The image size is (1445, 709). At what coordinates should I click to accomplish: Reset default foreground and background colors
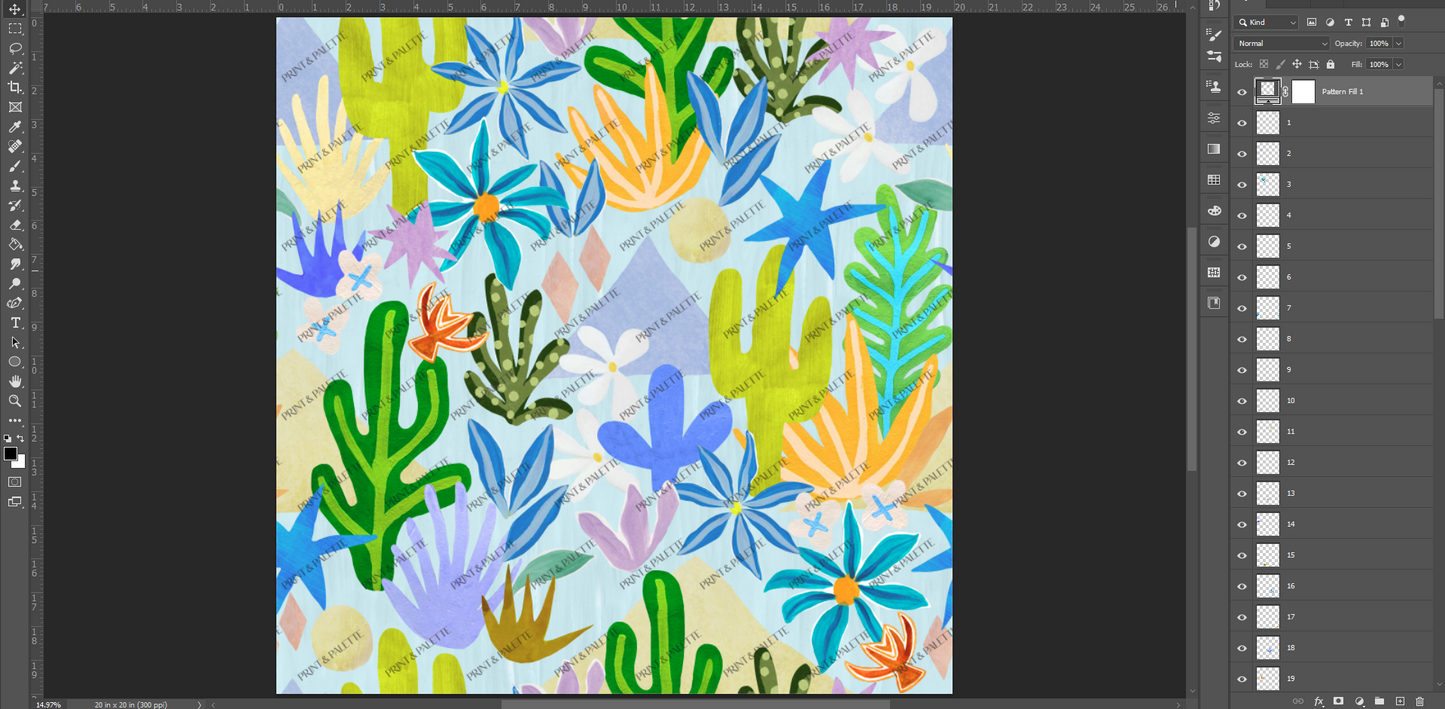click(x=8, y=439)
